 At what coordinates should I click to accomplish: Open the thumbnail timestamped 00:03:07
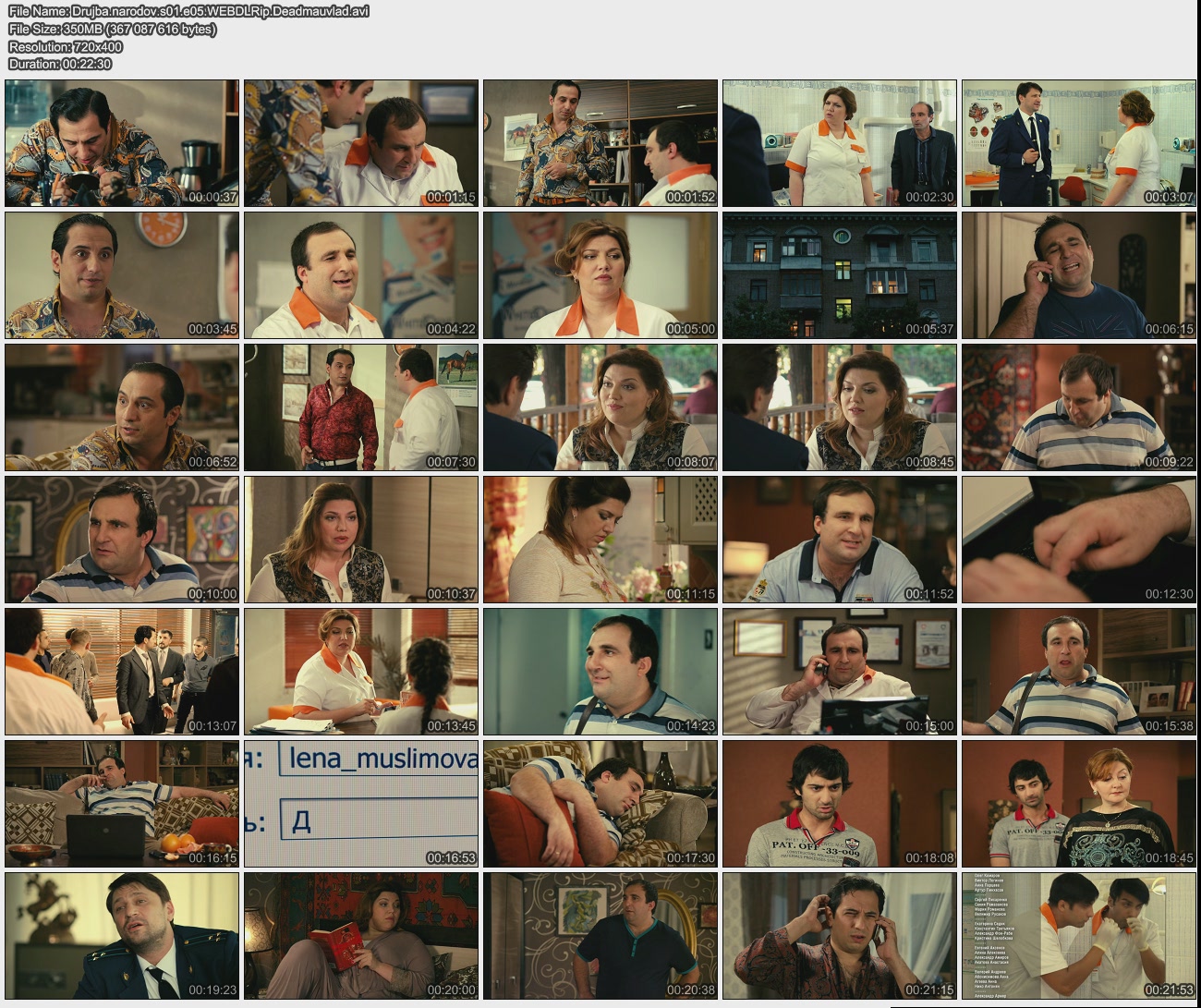[x=1078, y=143]
